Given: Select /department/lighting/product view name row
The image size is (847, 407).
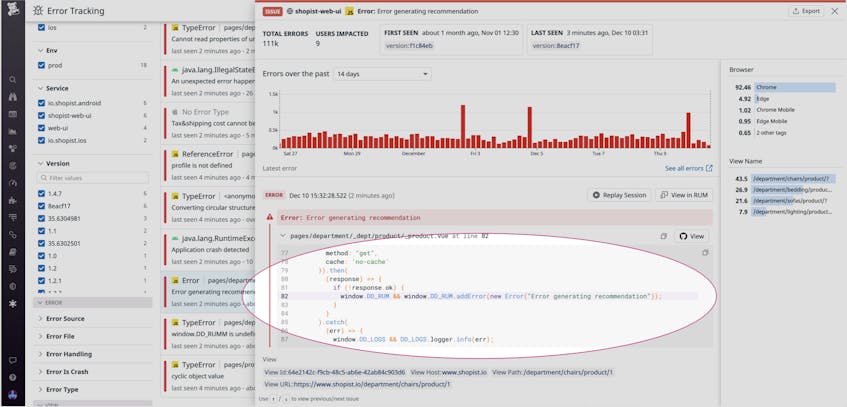Looking at the screenshot, I should click(x=784, y=212).
